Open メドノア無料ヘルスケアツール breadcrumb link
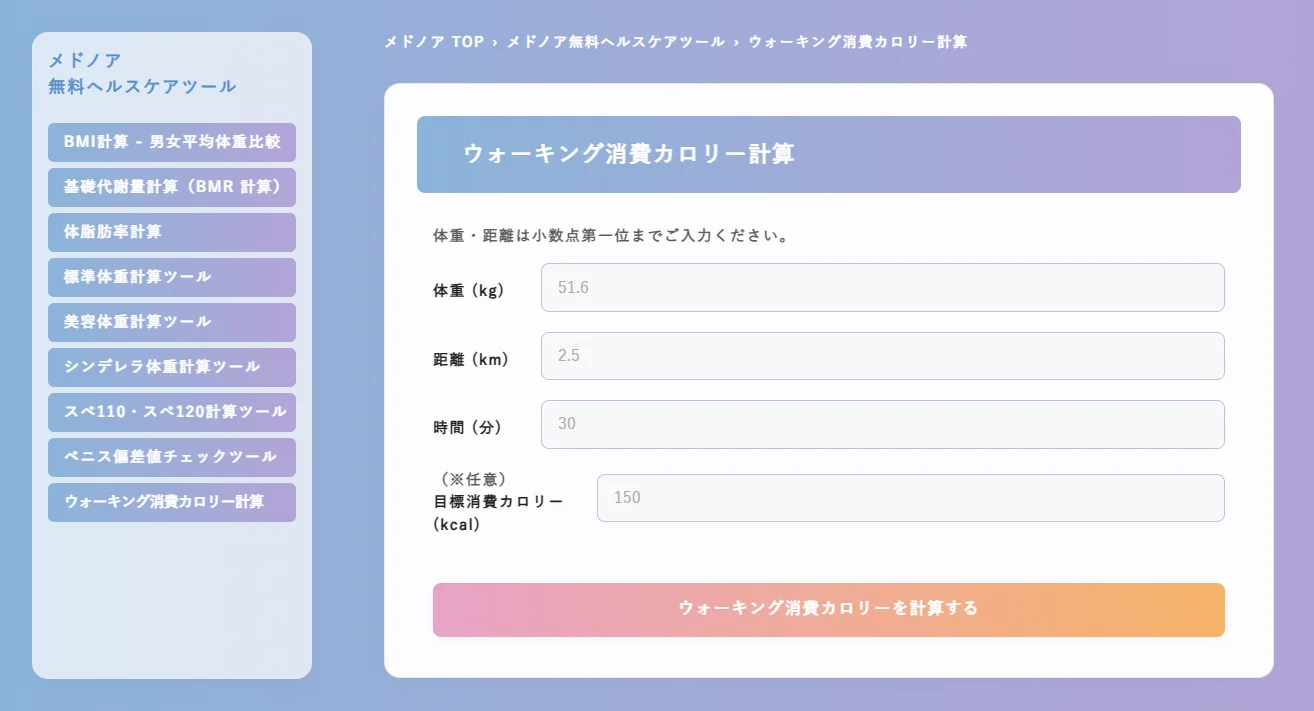The height and width of the screenshot is (711, 1314). pos(615,42)
